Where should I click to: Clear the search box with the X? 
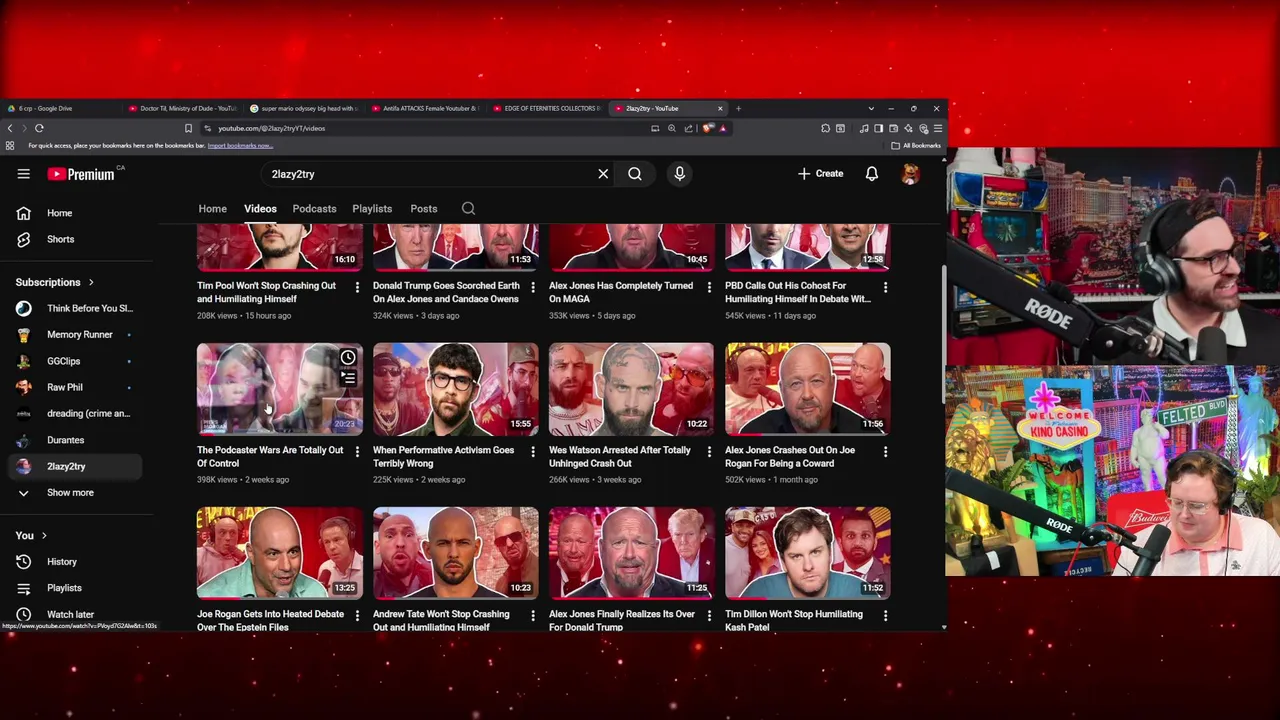pos(603,174)
